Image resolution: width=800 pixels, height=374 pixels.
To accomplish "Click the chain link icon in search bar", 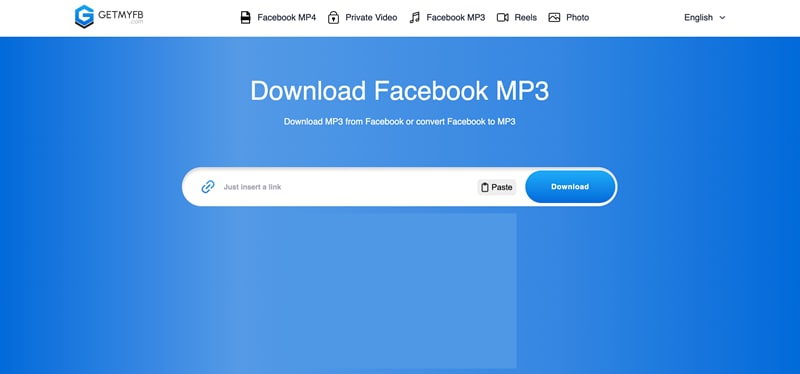I will (208, 187).
